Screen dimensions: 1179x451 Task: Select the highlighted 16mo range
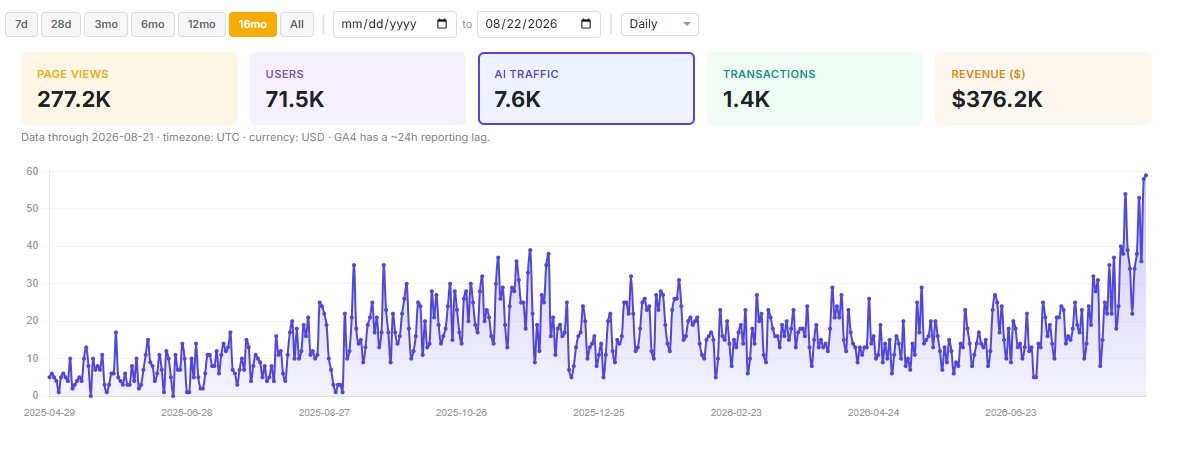(253, 24)
